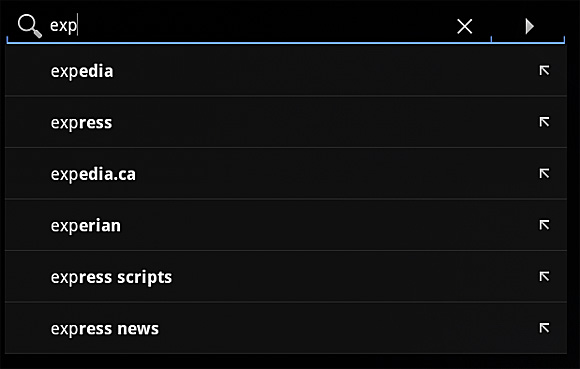Choose the express suggestion

coord(81,123)
